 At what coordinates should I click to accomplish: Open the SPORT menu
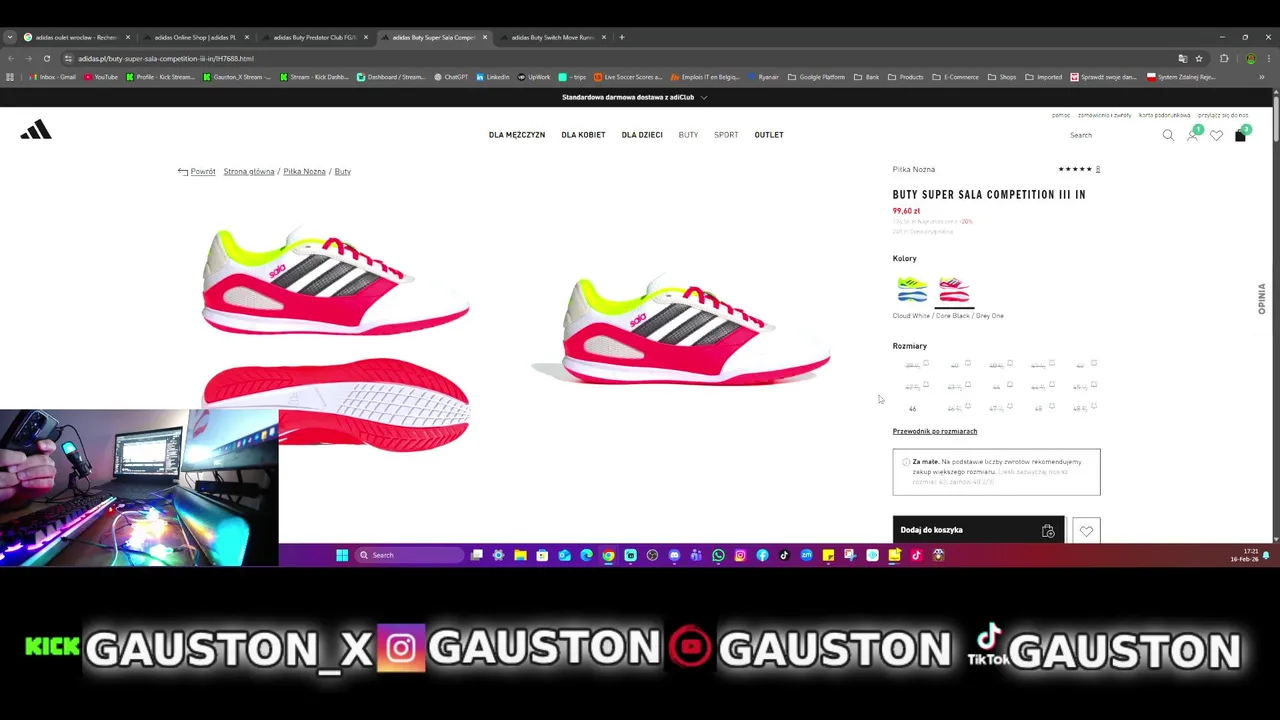click(726, 135)
